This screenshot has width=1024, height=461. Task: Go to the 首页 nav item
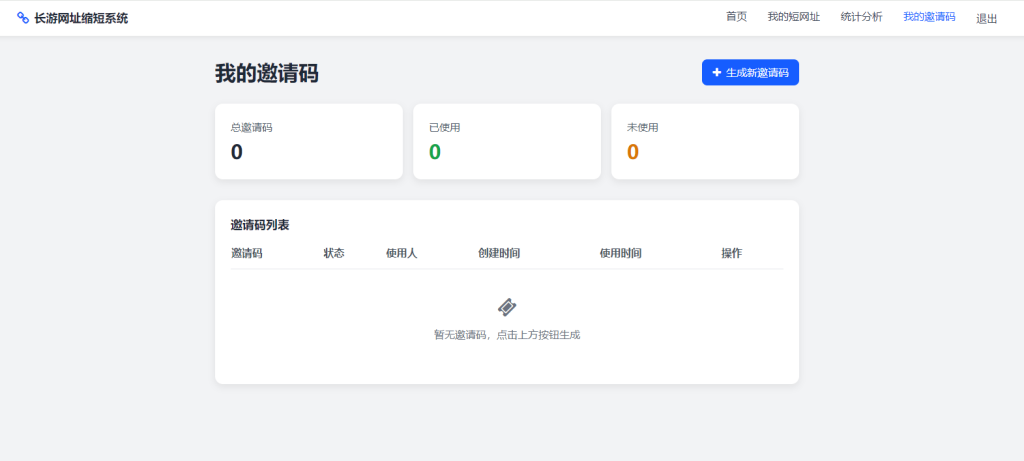736,17
